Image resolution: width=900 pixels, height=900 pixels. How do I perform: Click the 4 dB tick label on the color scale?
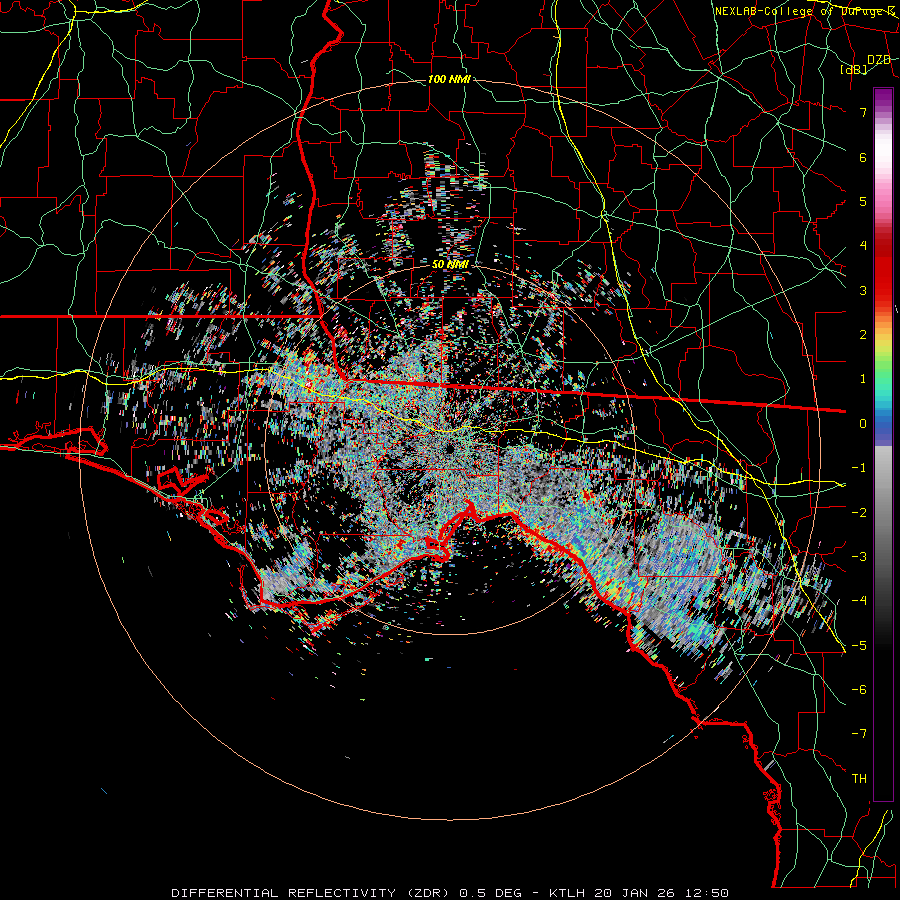(863, 246)
